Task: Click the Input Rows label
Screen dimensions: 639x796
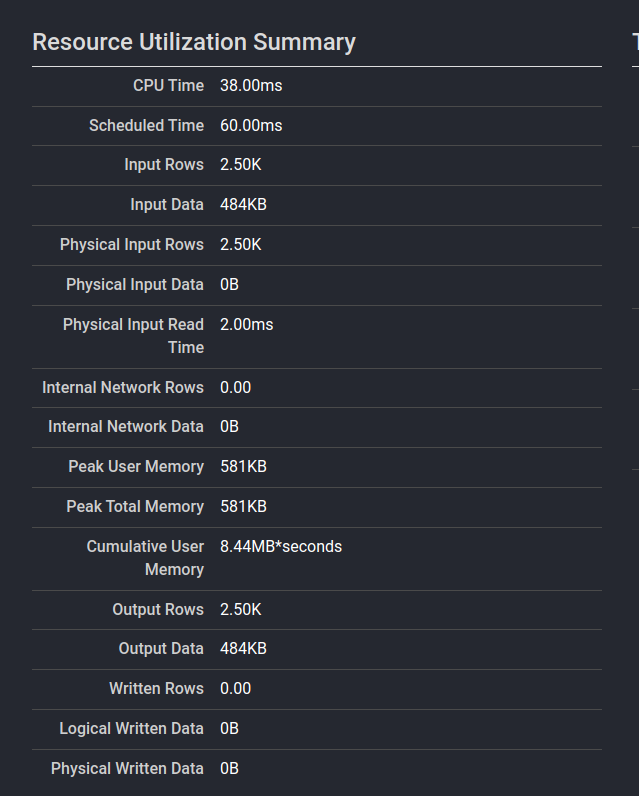Action: 164,164
